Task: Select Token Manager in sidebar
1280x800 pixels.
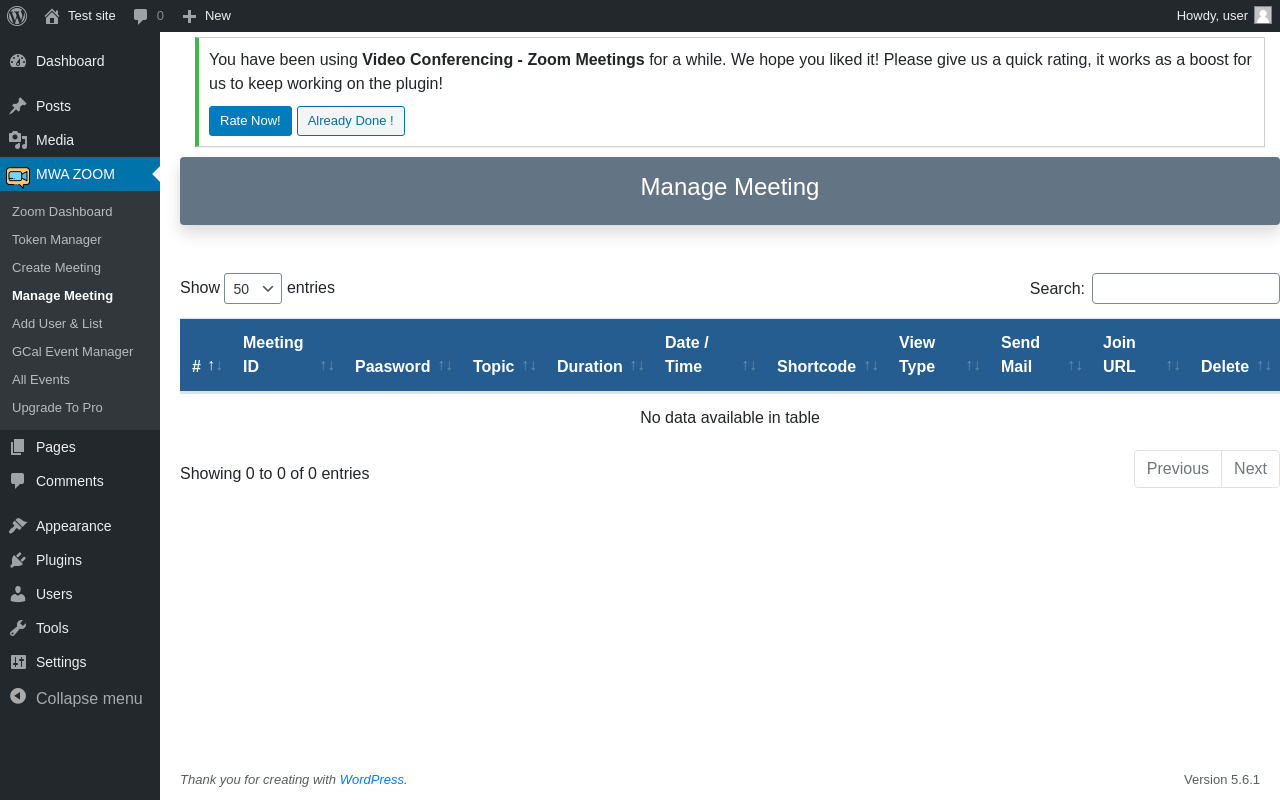Action: pos(57,240)
